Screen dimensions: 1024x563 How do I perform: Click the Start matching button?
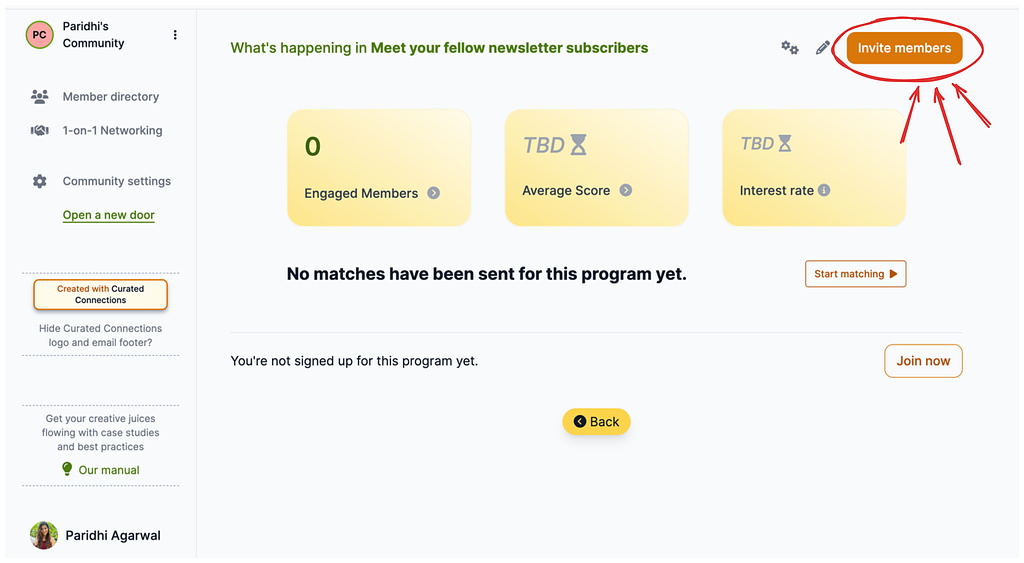pyautogui.click(x=856, y=274)
